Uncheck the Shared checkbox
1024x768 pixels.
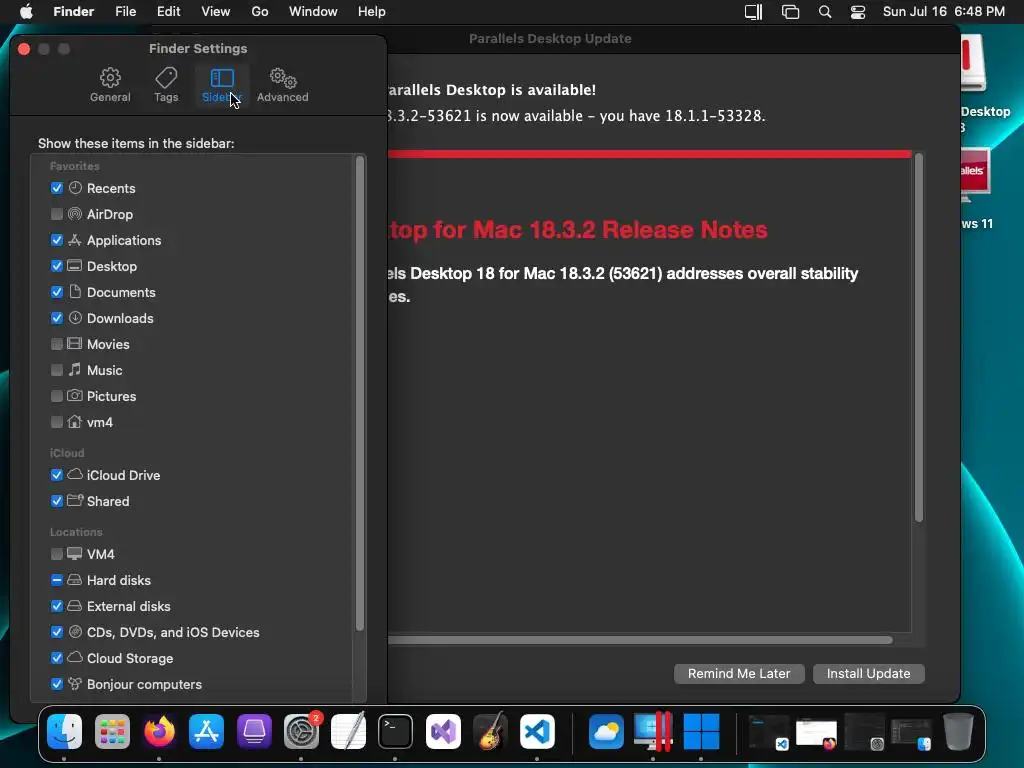click(x=57, y=501)
